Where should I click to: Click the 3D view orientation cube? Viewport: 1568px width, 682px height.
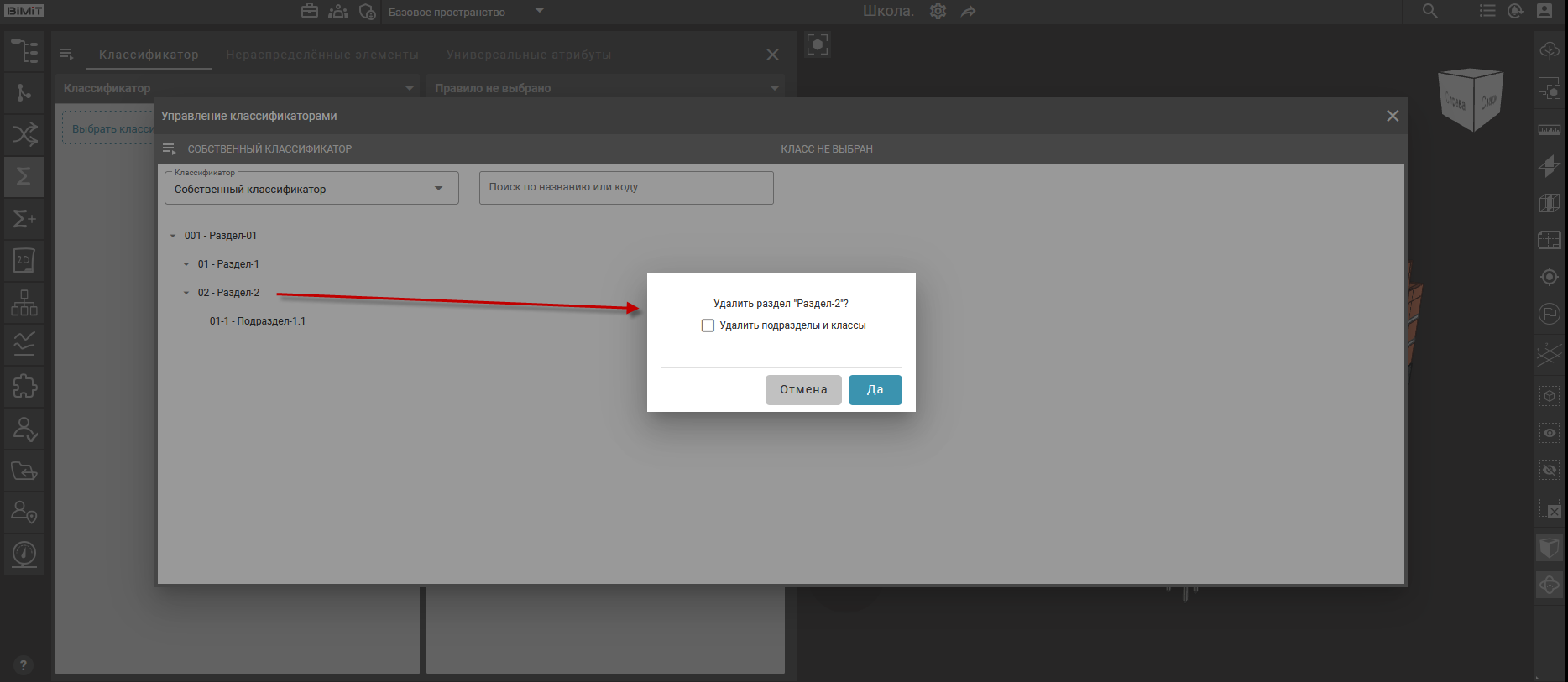pos(1471,100)
